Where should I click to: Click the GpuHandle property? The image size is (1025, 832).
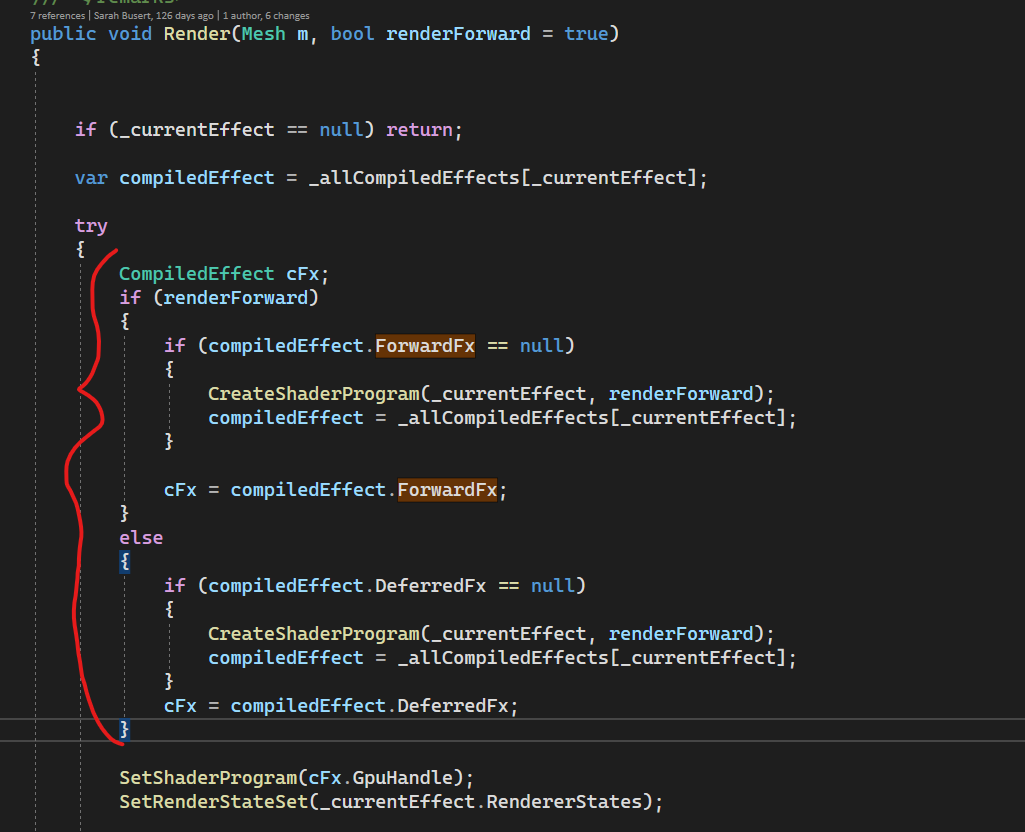point(402,778)
